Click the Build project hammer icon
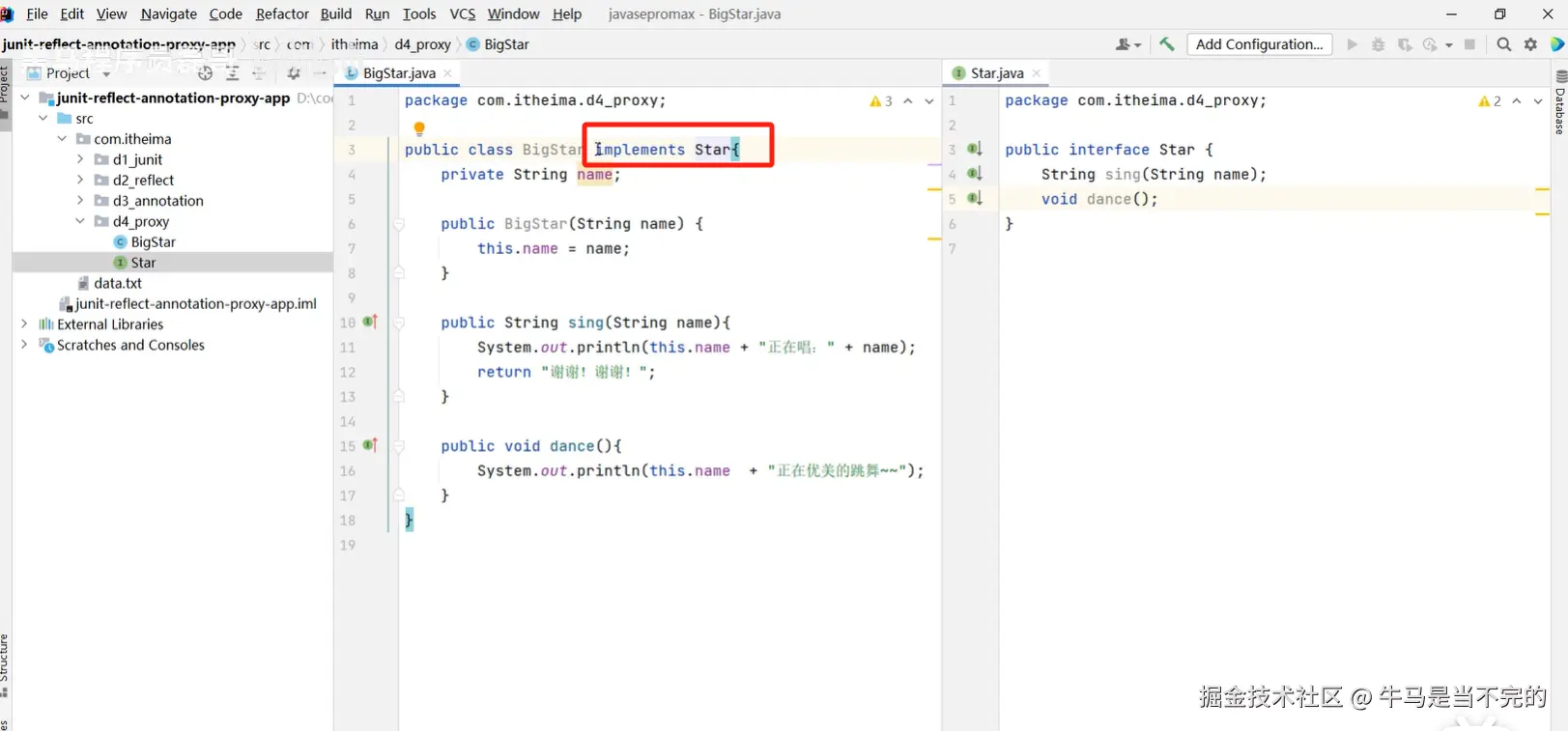The width and height of the screenshot is (1568, 731). pyautogui.click(x=1167, y=44)
